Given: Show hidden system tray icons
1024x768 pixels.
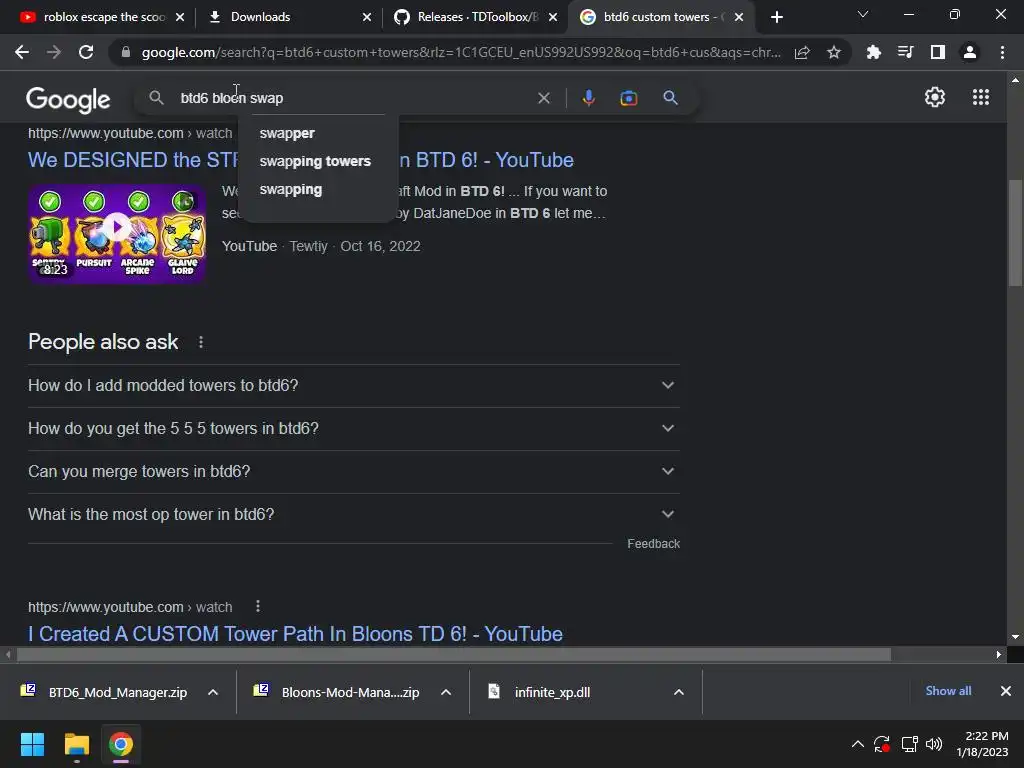Looking at the screenshot, I should click(857, 744).
